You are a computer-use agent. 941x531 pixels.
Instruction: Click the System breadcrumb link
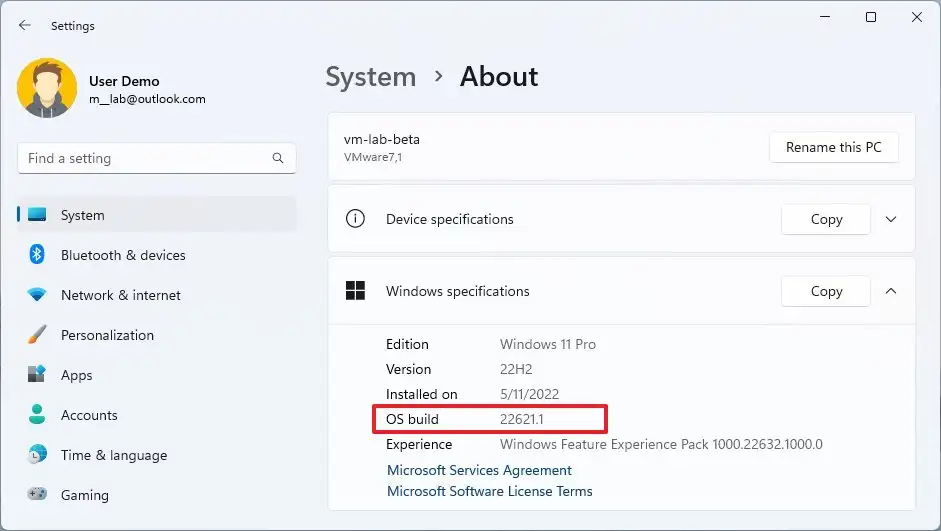coord(371,77)
